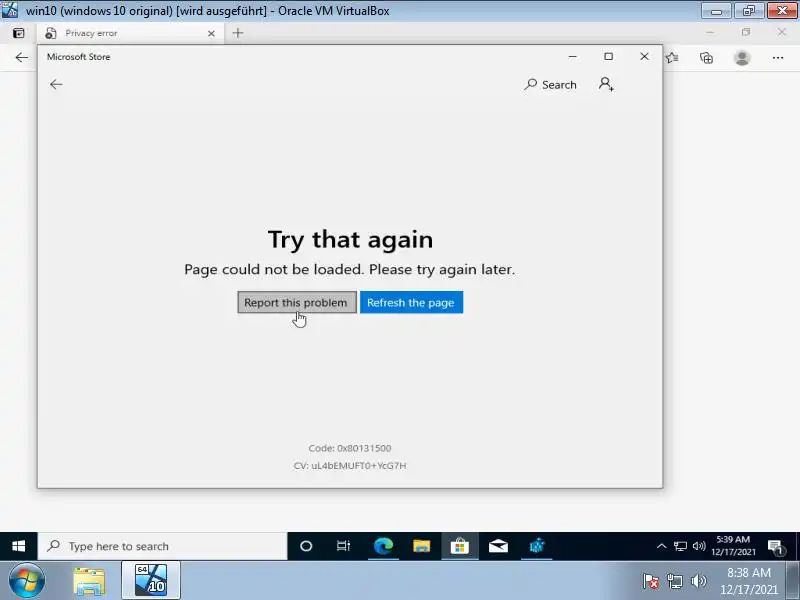Open Task View on Windows 10 taskbar

pyautogui.click(x=343, y=546)
